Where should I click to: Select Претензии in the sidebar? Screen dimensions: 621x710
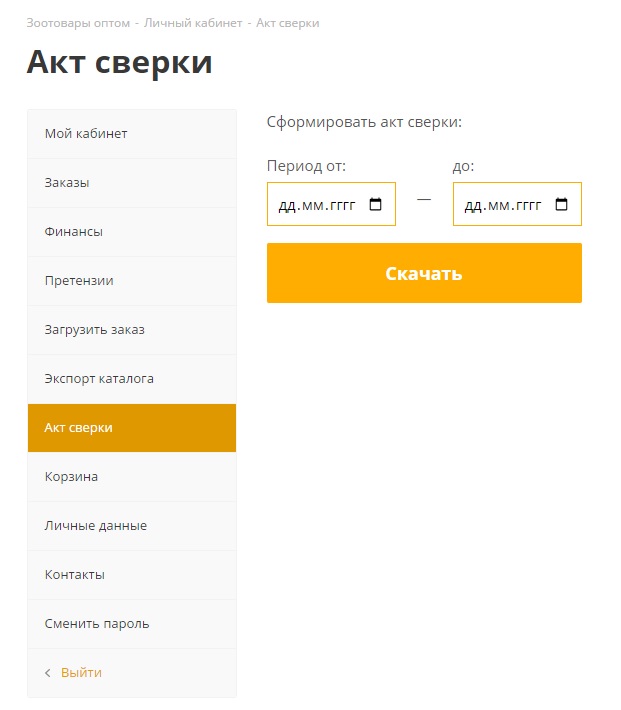point(132,281)
